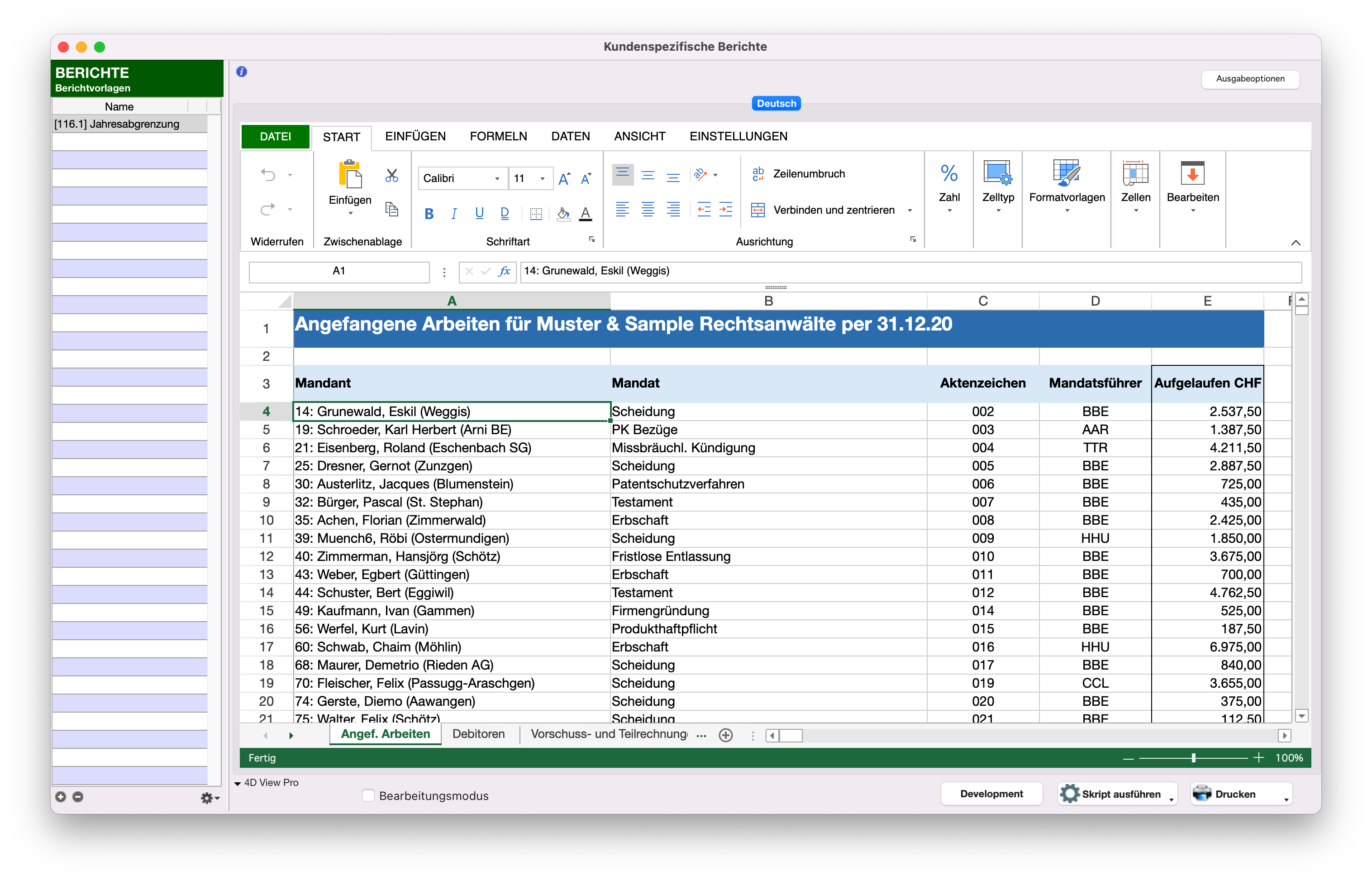The height and width of the screenshot is (881, 1372).
Task: Increase font size with large A icon
Action: click(564, 178)
